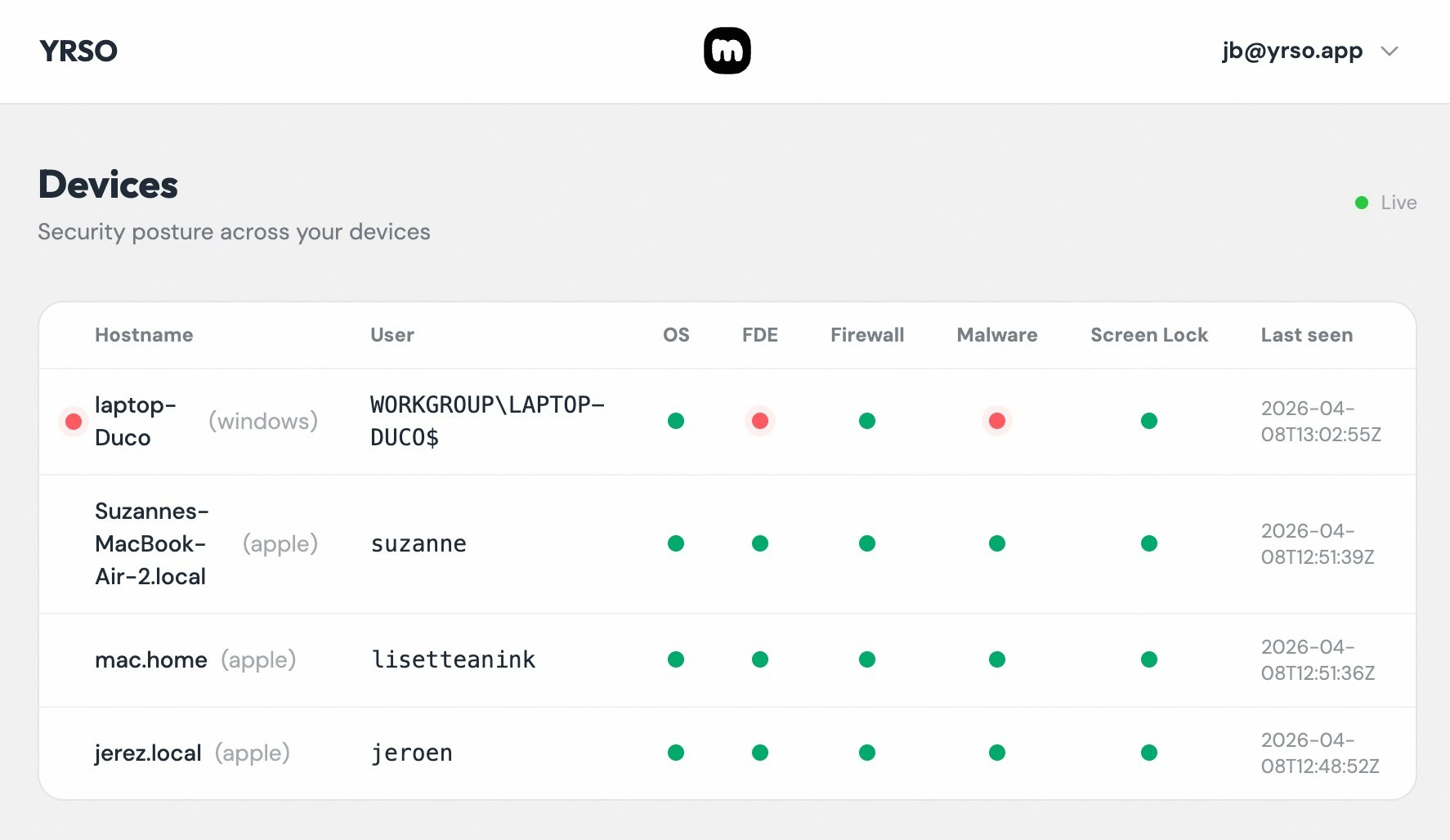Click mac.home Screen Lock status dot
Screen dimensions: 1450x840
pyautogui.click(x=1149, y=659)
